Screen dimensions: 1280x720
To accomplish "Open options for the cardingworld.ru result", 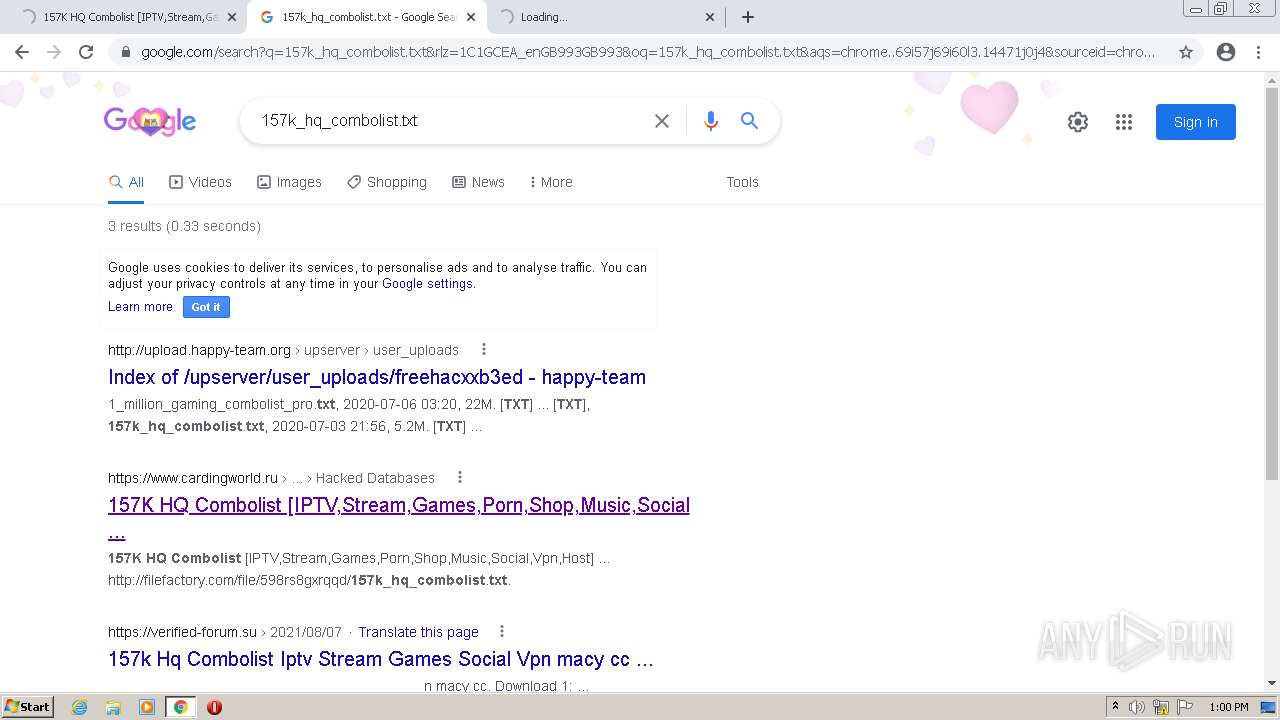I will pos(460,478).
